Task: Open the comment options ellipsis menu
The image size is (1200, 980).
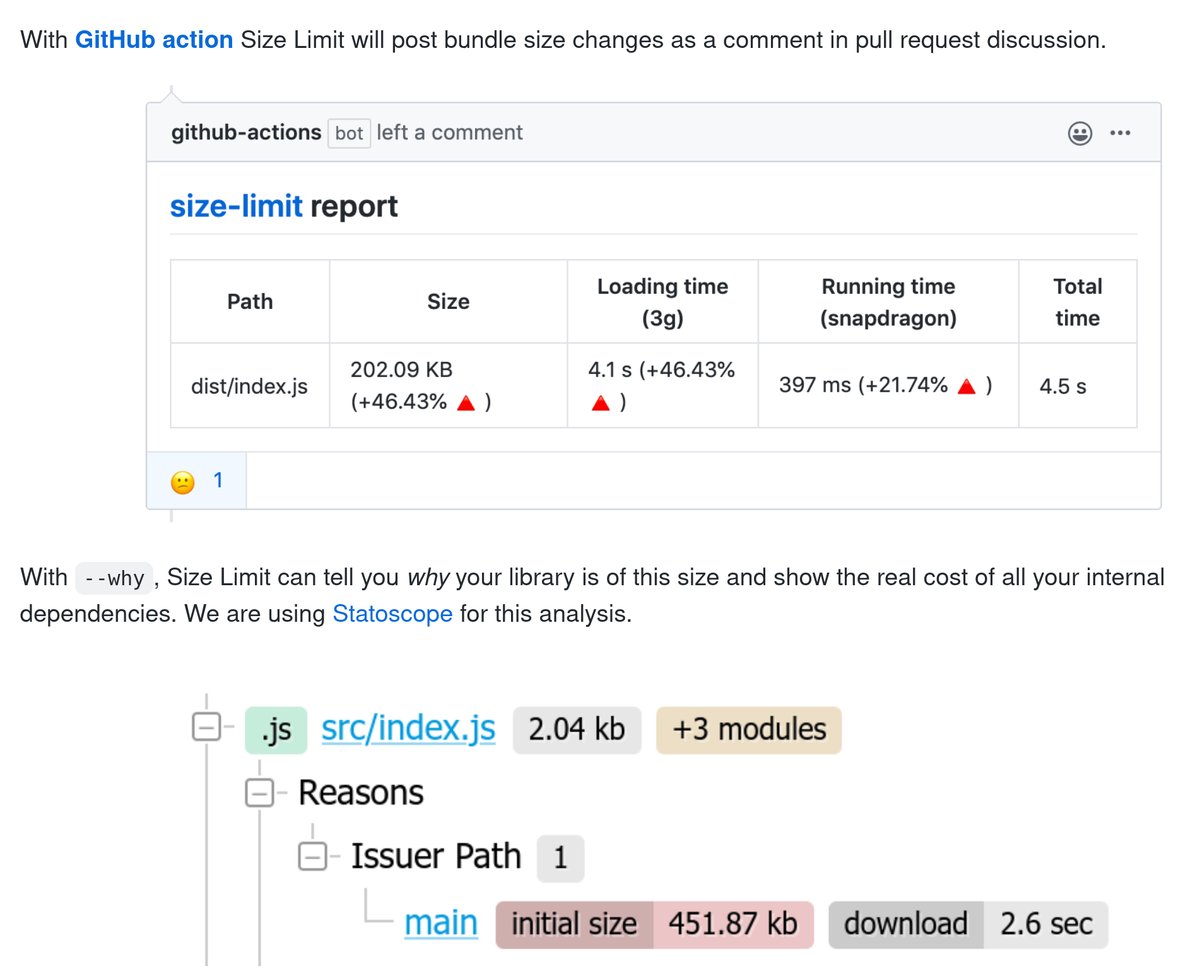Action: (x=1120, y=132)
